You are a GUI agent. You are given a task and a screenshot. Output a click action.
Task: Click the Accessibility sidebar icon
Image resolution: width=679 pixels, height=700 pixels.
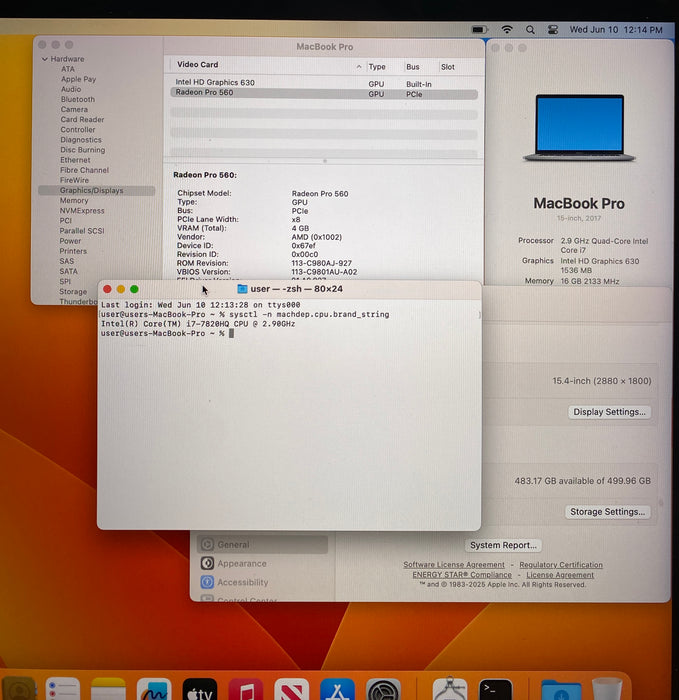point(207,582)
